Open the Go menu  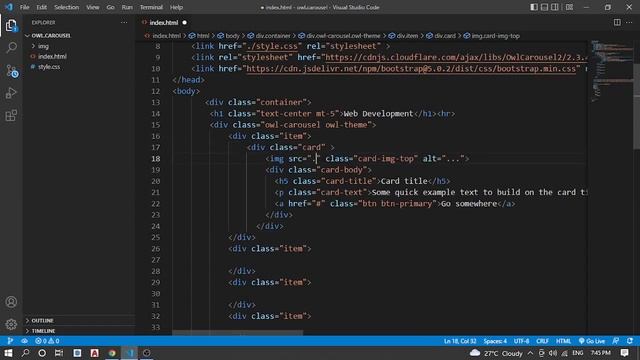tap(110, 7)
